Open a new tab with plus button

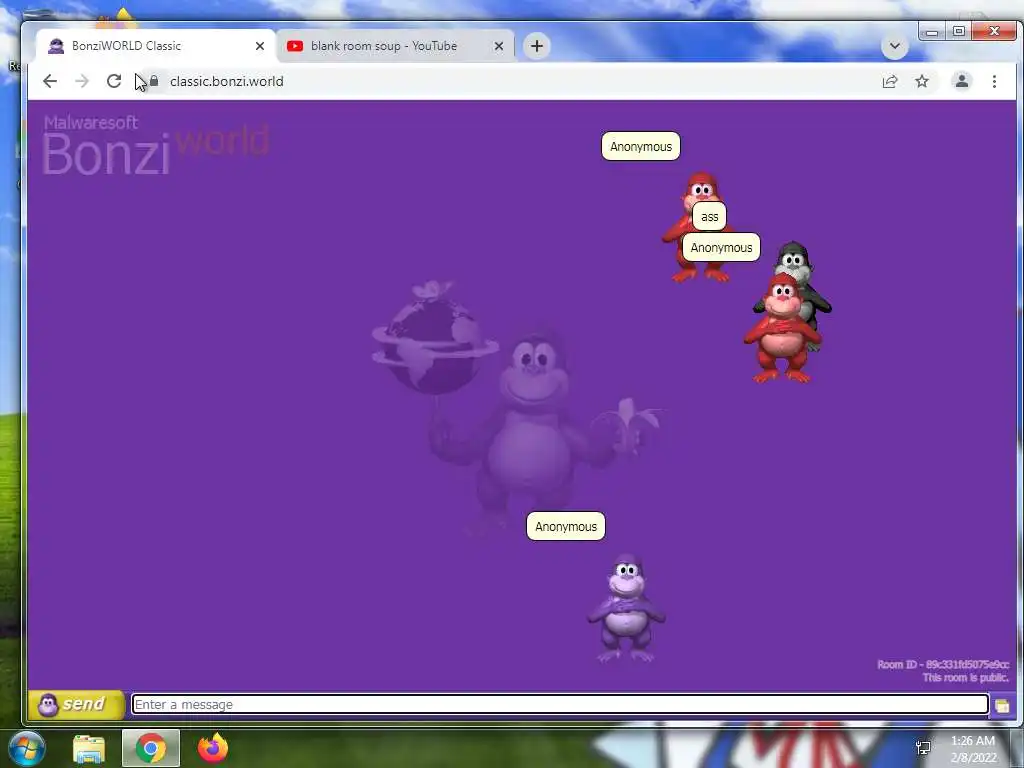click(x=537, y=46)
